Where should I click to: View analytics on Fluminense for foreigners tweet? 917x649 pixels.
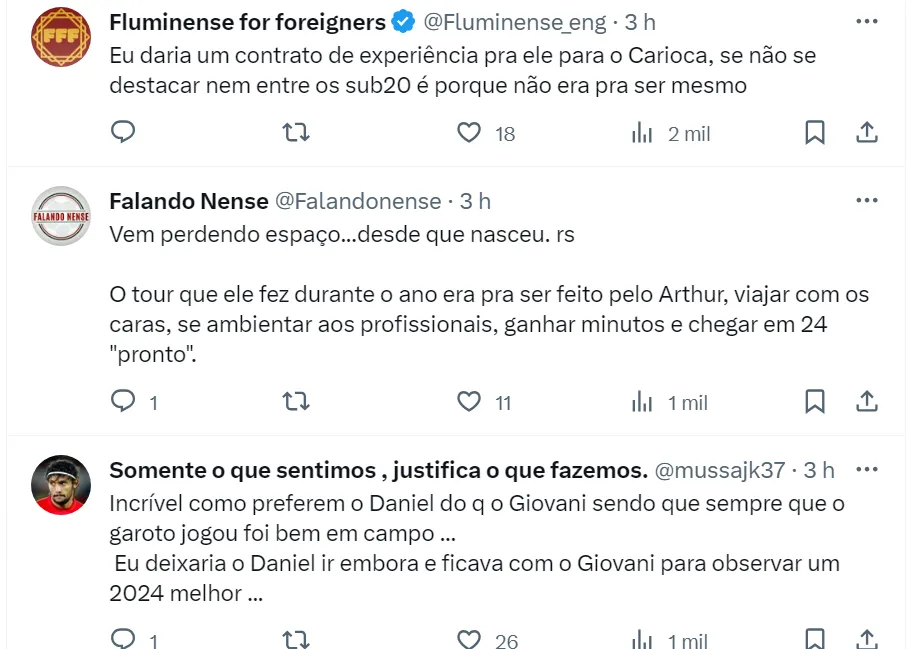click(642, 132)
